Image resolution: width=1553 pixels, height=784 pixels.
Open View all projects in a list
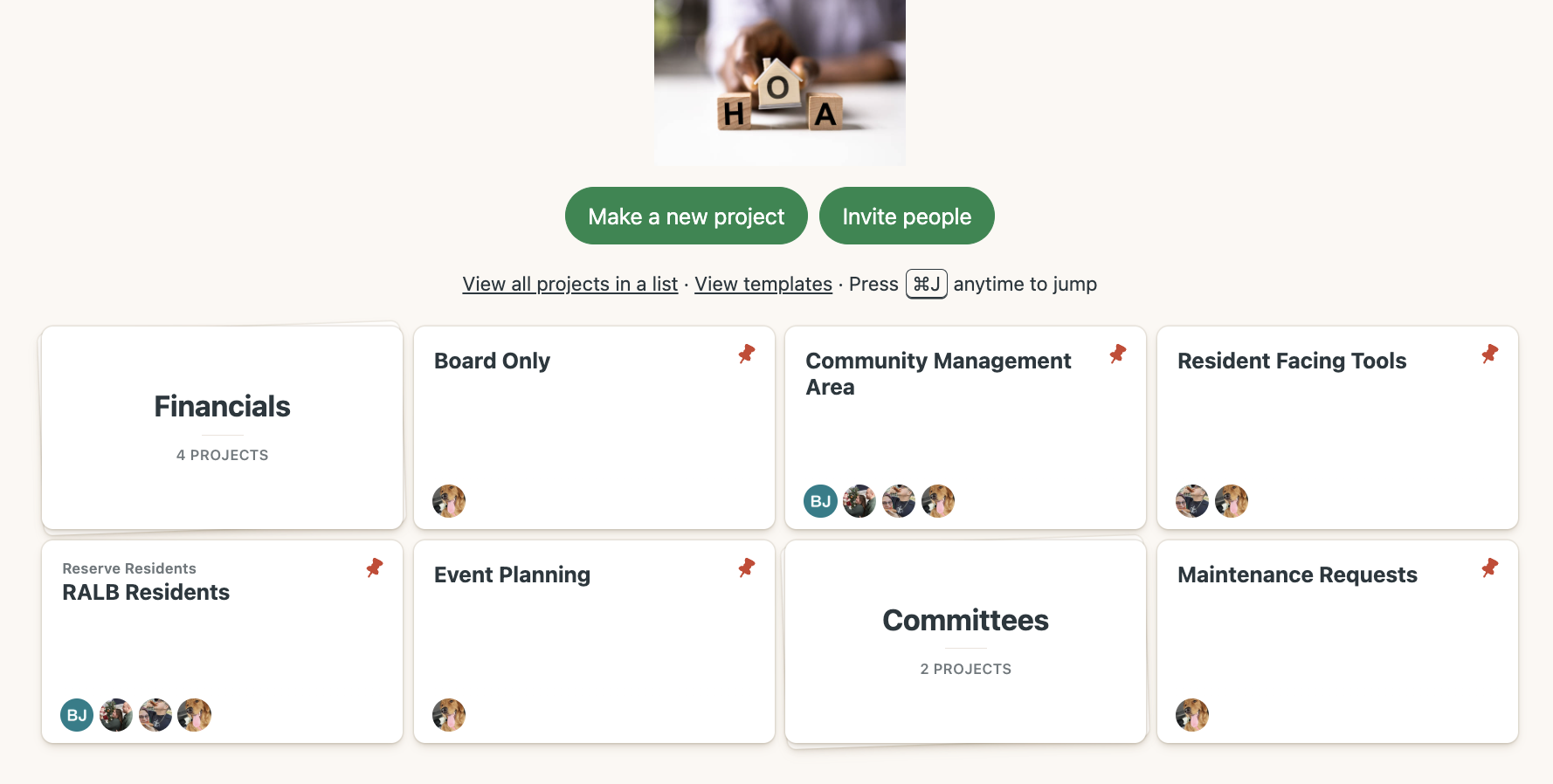(569, 285)
